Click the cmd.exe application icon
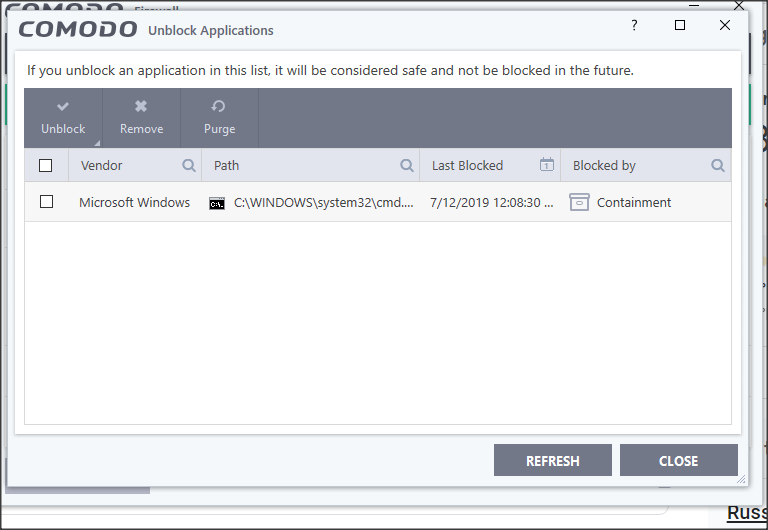 point(217,203)
